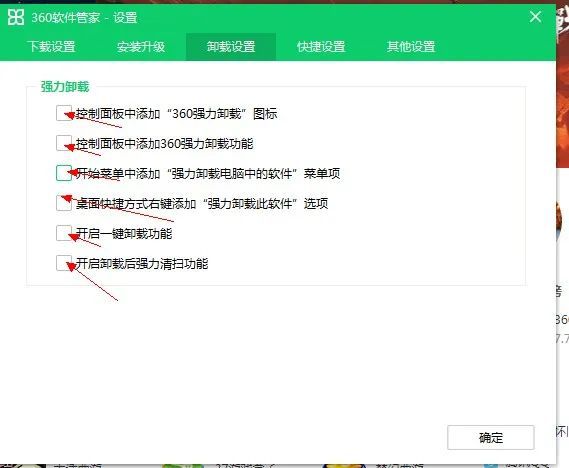Enable 控制面板中添加360强力卸载功能 checkbox
The width and height of the screenshot is (569, 468).
pos(64,143)
